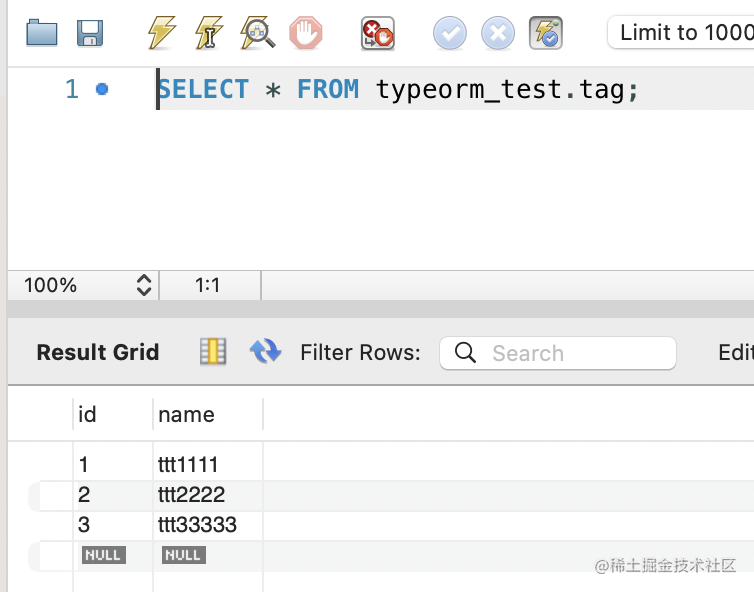
Task: Toggle auto-commit mode icon
Action: pos(546,34)
